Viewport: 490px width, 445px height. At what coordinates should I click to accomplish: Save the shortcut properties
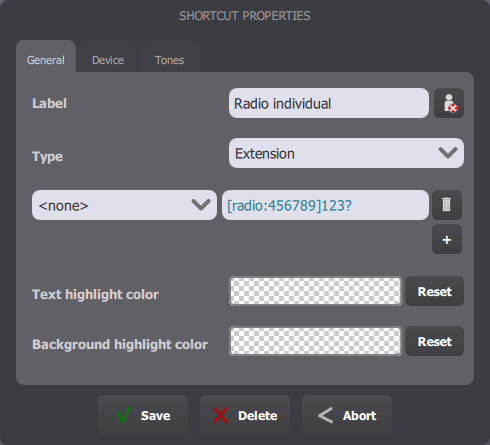(143, 415)
